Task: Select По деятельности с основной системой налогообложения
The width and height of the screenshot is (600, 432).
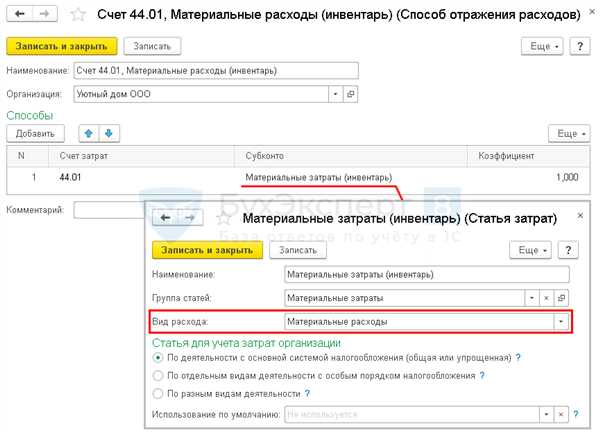Action: pyautogui.click(x=158, y=358)
